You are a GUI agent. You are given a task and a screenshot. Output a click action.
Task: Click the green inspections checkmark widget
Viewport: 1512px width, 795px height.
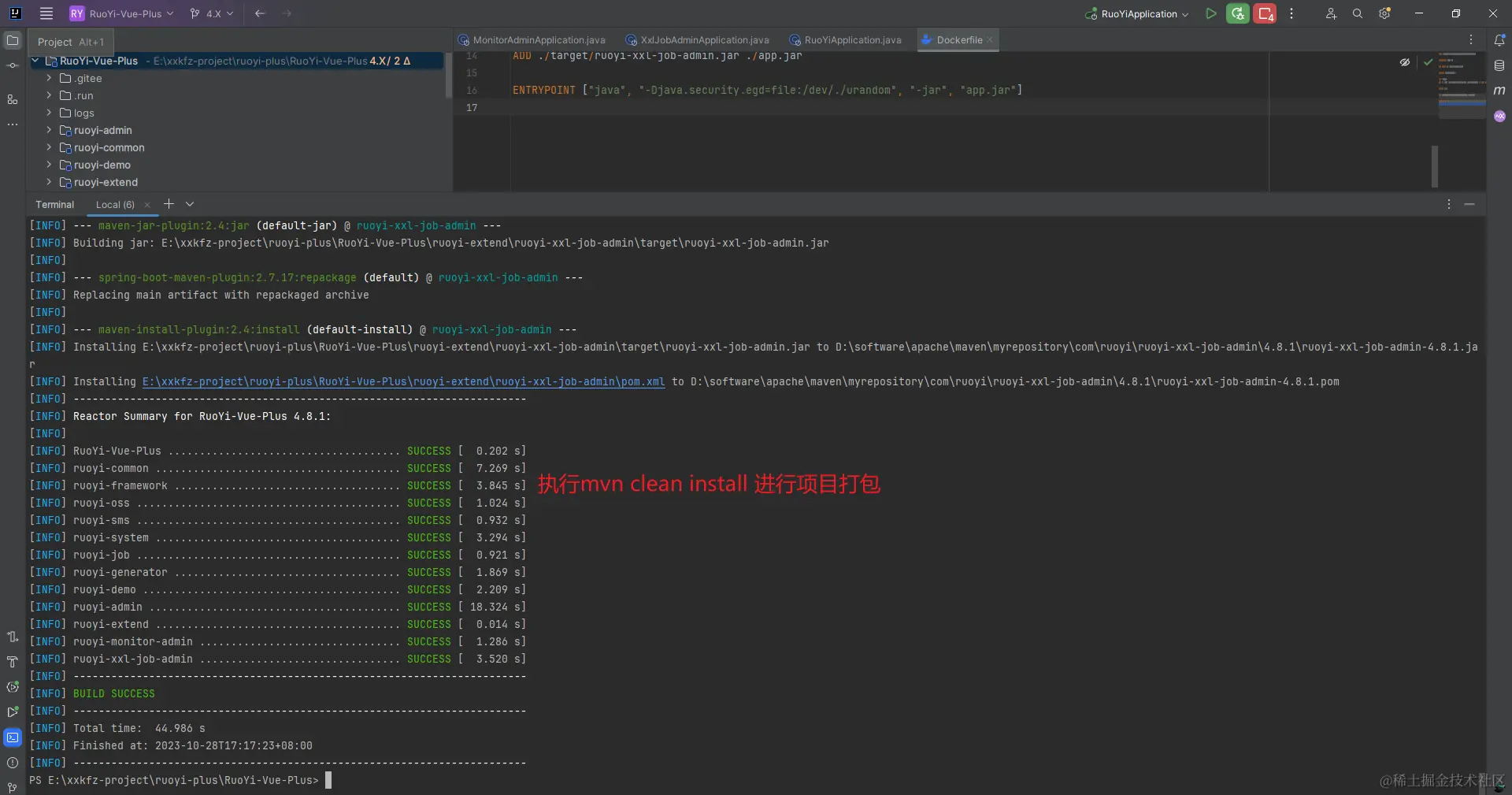pos(1428,62)
